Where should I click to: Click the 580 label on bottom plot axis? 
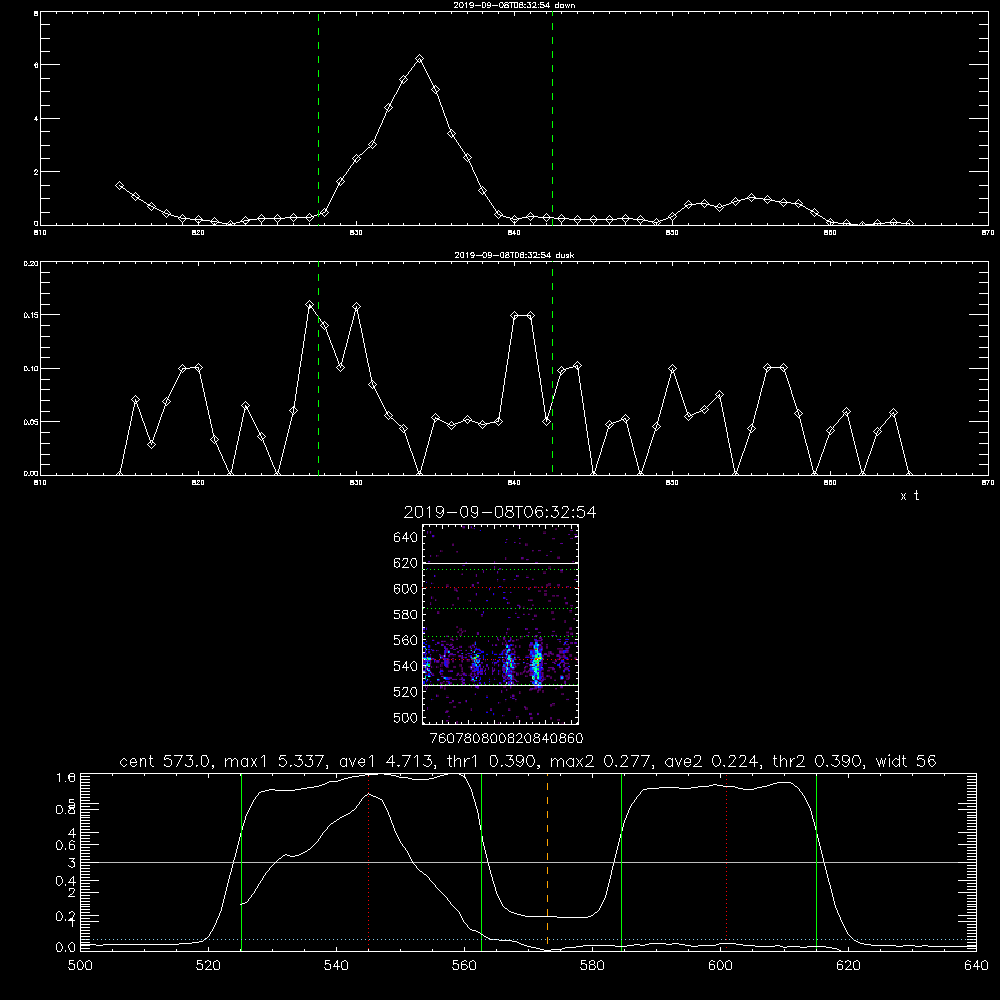[x=592, y=966]
